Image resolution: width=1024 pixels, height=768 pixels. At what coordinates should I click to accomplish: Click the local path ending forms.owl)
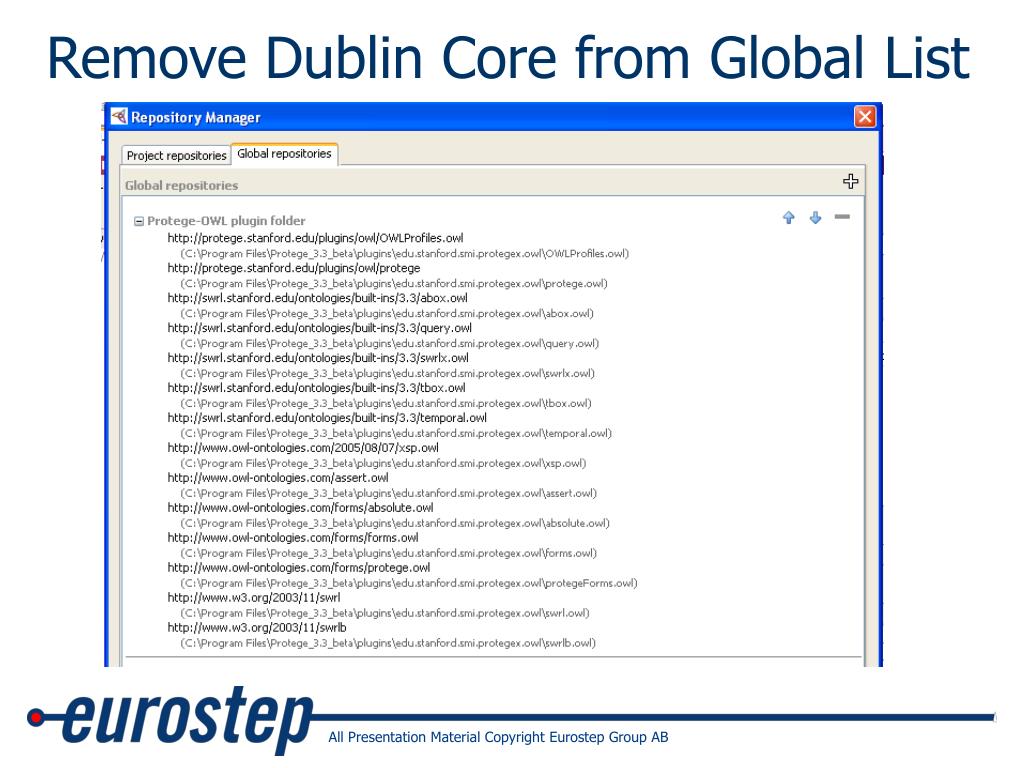(x=389, y=554)
